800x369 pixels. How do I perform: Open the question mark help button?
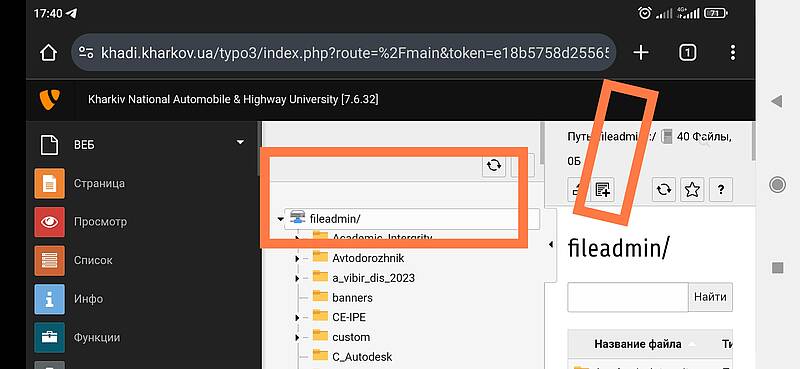pos(721,190)
